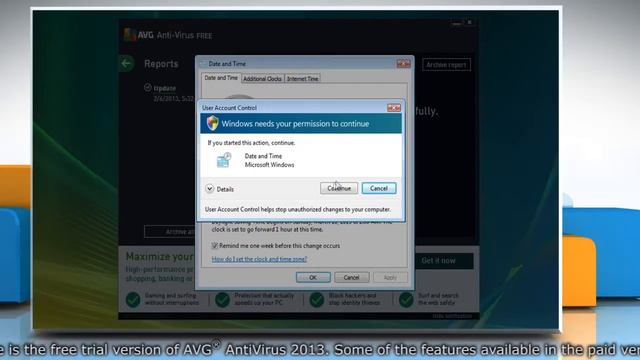Click the Archive all button in AVG
The height and width of the screenshot is (360, 640).
point(170,231)
